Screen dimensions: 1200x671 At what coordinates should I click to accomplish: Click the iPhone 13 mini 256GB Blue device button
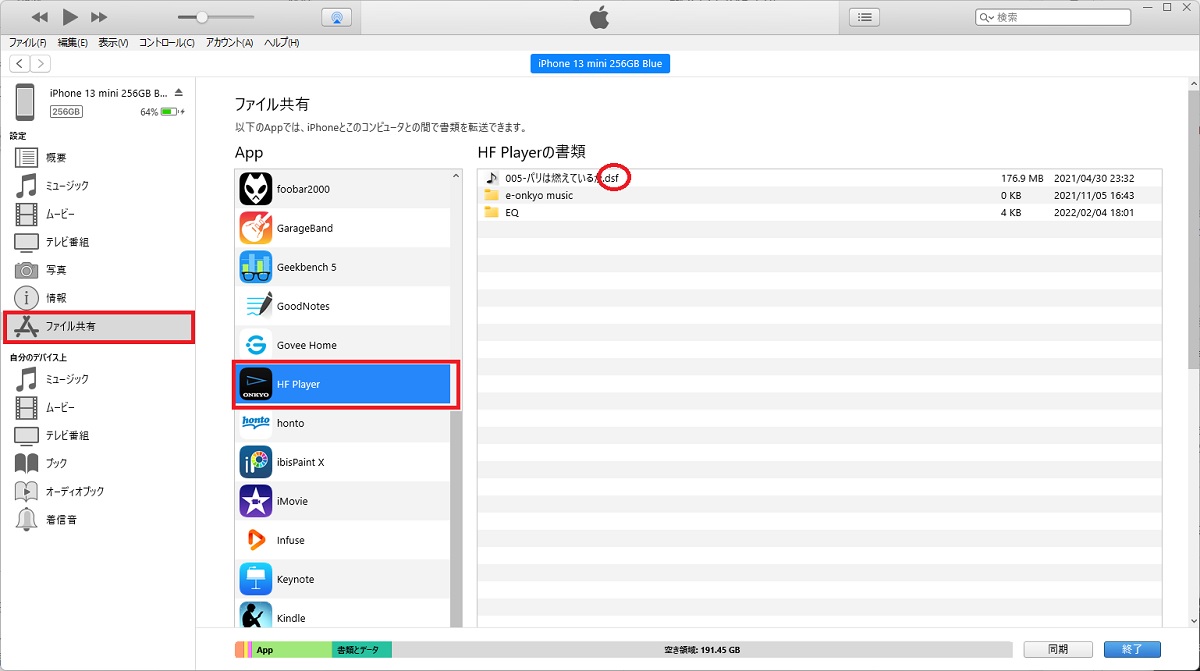click(600, 64)
